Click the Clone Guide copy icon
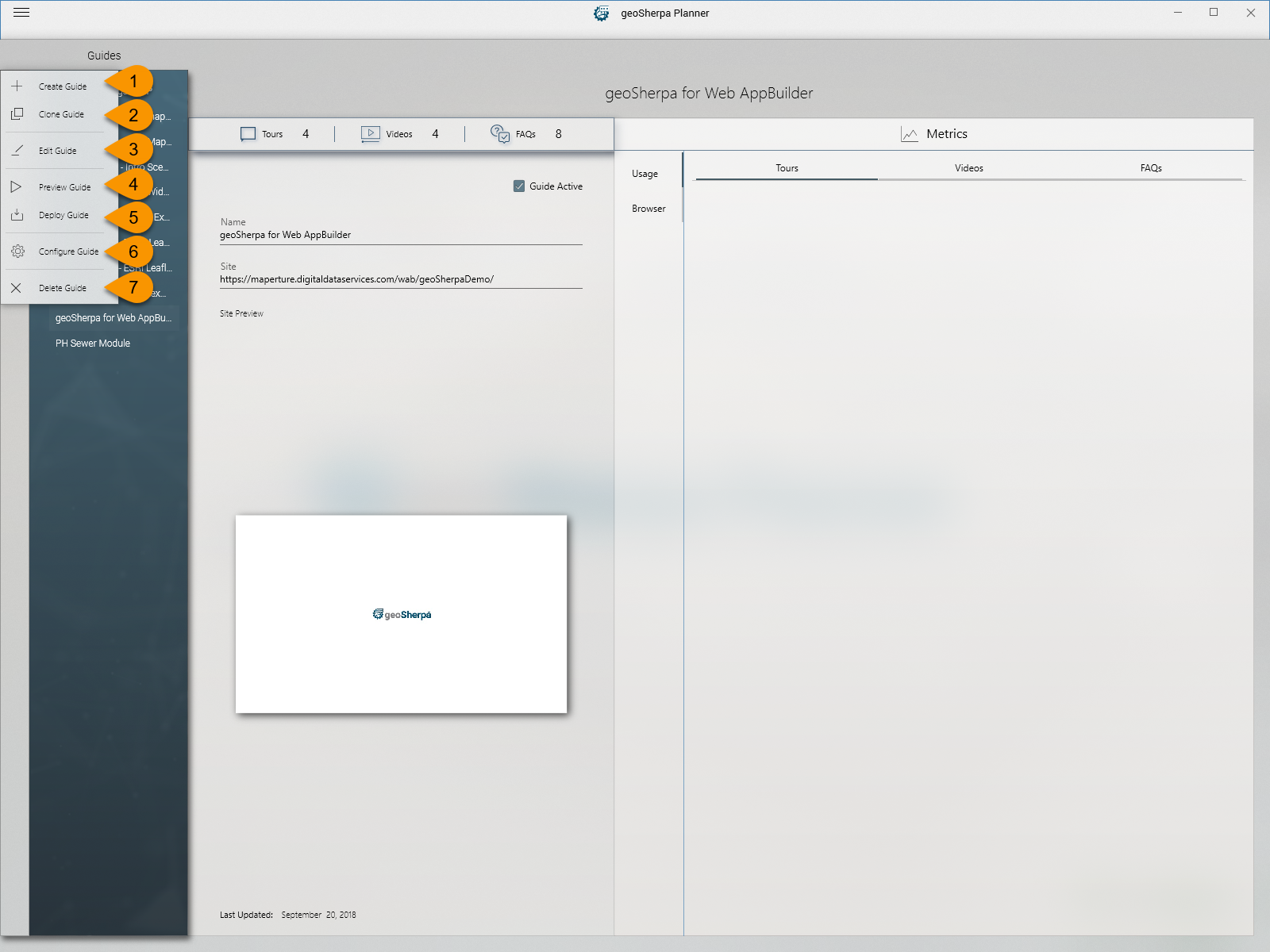The width and height of the screenshot is (1270, 952). [17, 114]
